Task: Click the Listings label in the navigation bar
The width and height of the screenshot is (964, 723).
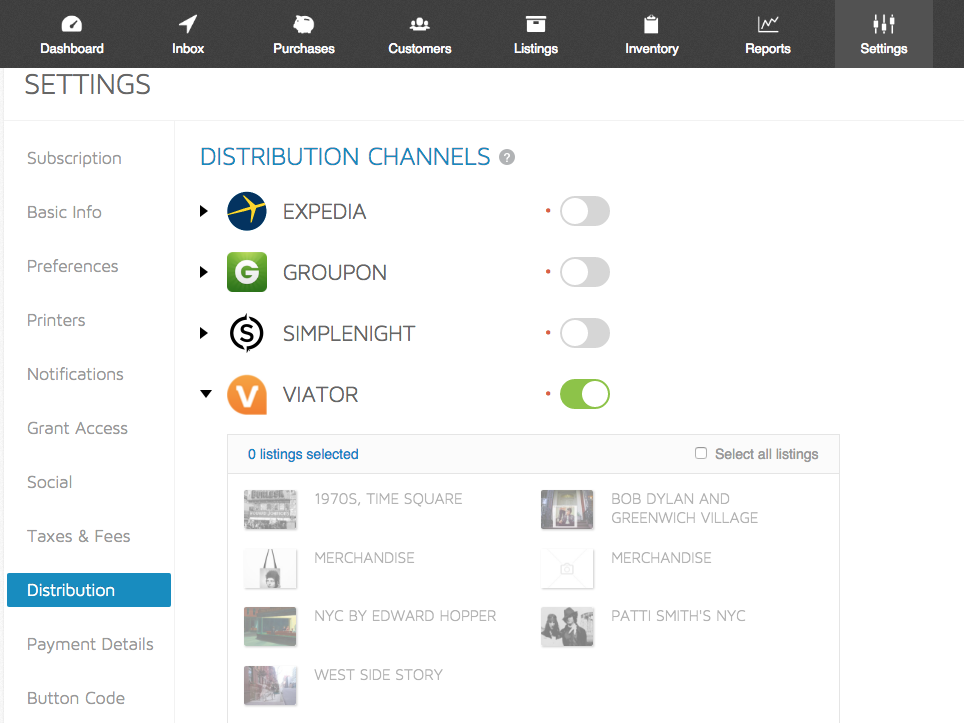Action: [x=535, y=49]
